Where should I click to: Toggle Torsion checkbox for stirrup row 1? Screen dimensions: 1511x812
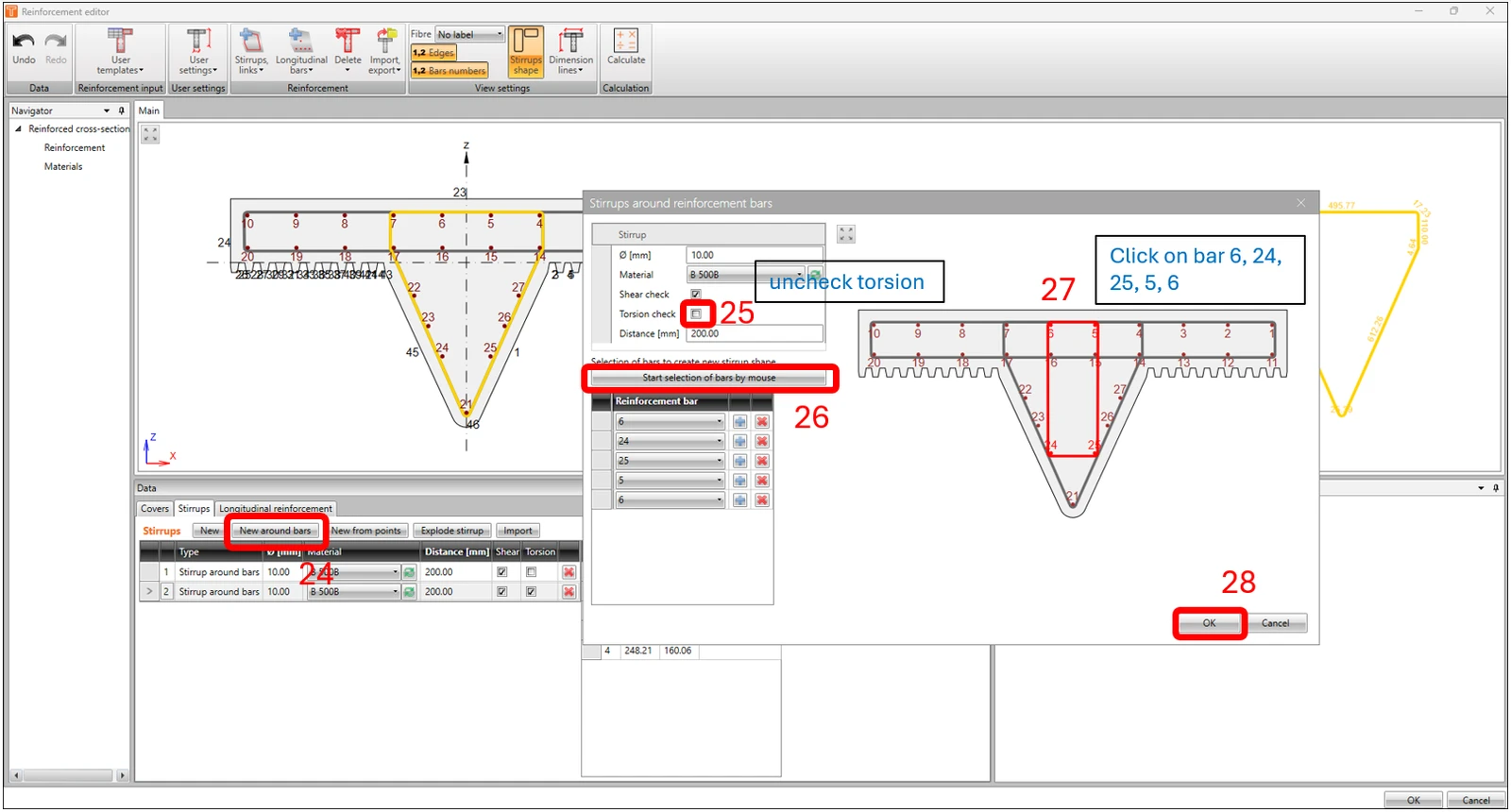pos(531,572)
